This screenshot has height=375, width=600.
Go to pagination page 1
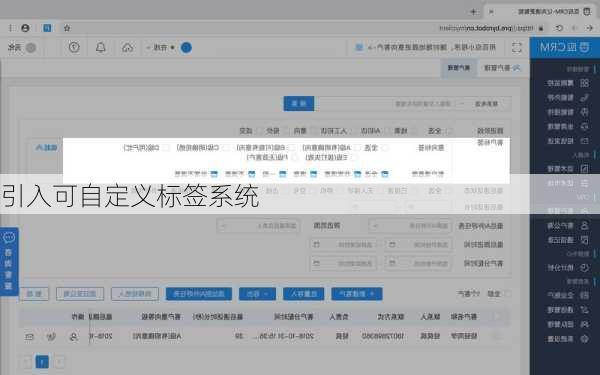42,362
